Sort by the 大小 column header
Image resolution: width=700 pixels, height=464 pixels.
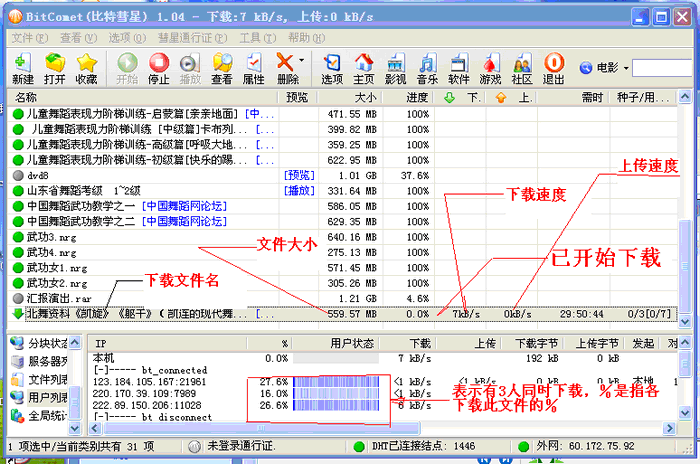click(350, 97)
